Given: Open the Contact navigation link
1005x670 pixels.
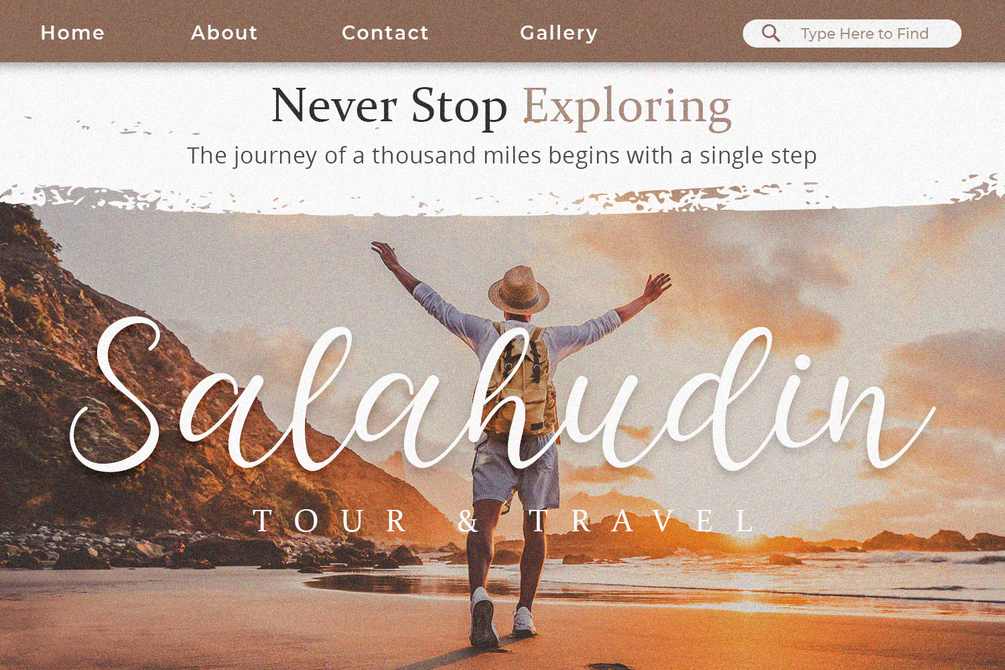Looking at the screenshot, I should click(x=385, y=33).
